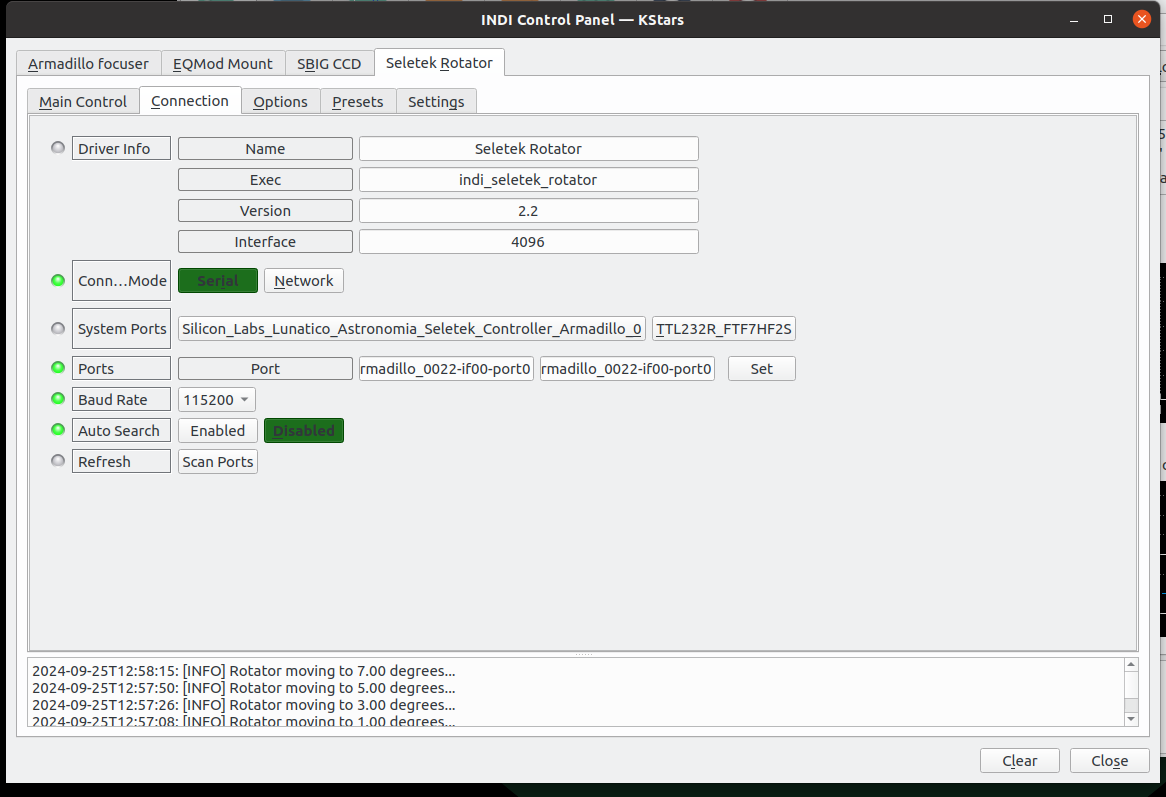
Task: Click Scan Ports to refresh
Action: tap(218, 462)
